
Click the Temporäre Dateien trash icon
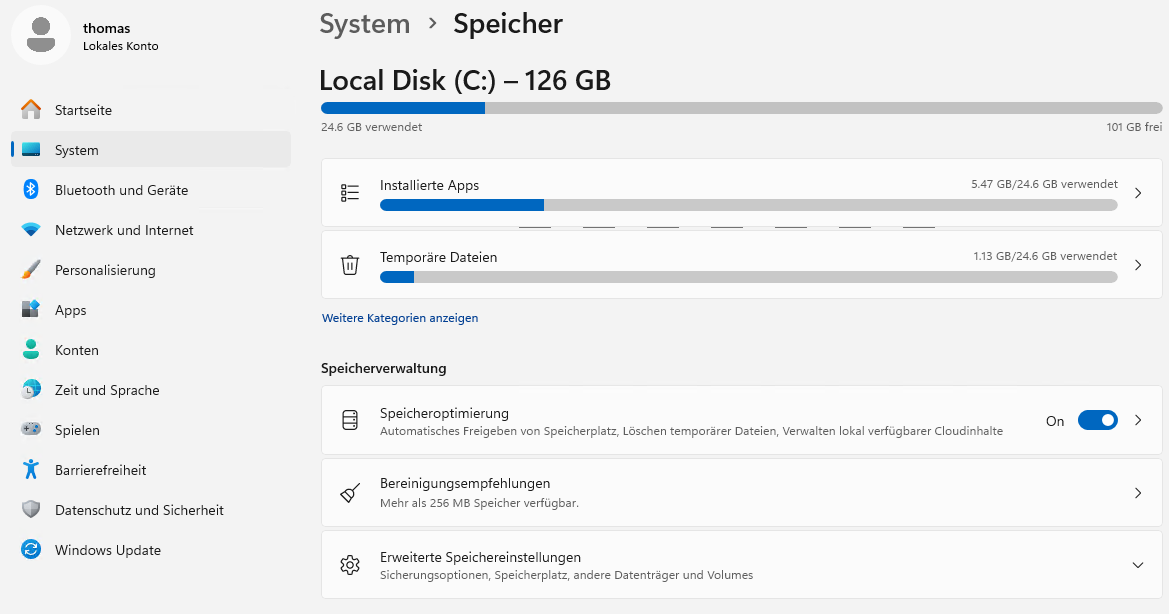(349, 264)
